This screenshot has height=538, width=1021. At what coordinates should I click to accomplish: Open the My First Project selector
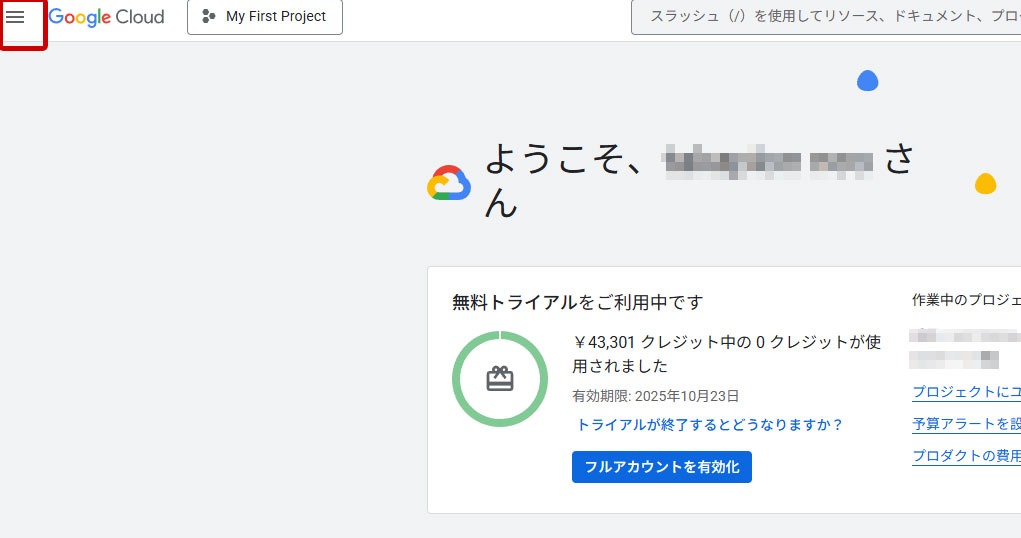point(265,17)
